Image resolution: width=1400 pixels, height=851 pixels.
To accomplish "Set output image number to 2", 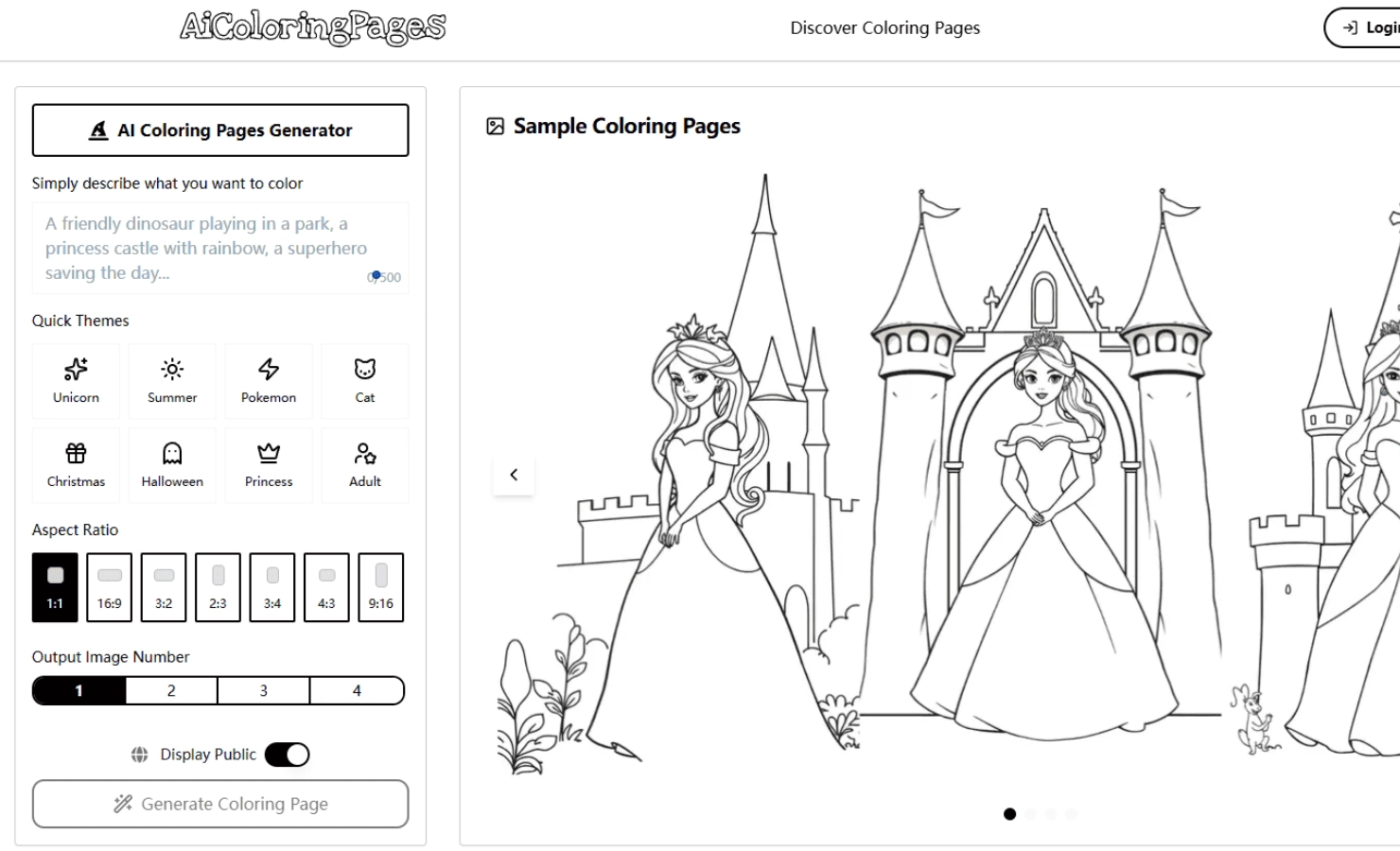I will tap(171, 691).
